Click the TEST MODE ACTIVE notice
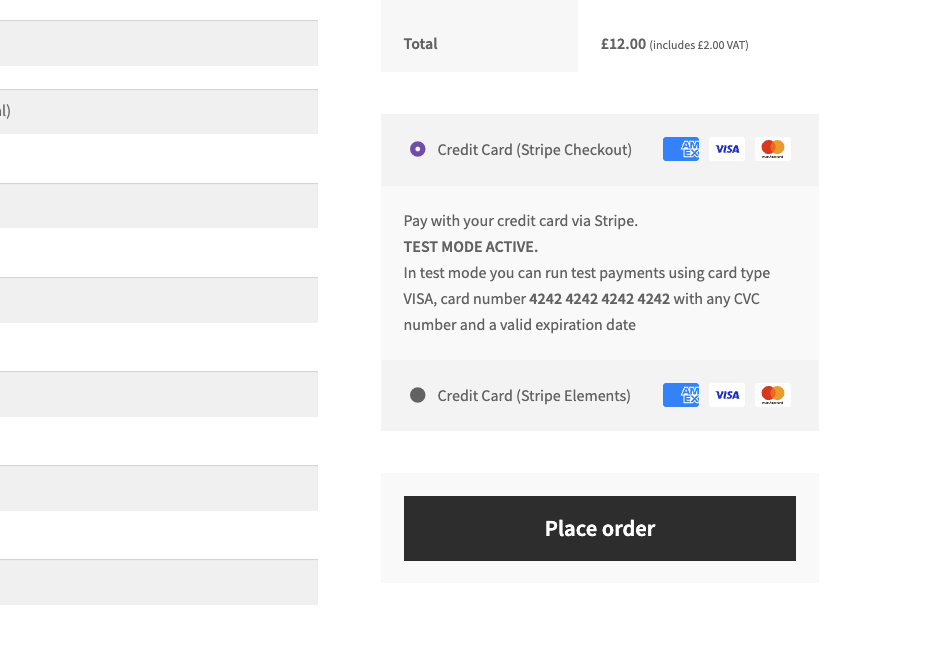948x649 pixels. pyautogui.click(x=470, y=247)
